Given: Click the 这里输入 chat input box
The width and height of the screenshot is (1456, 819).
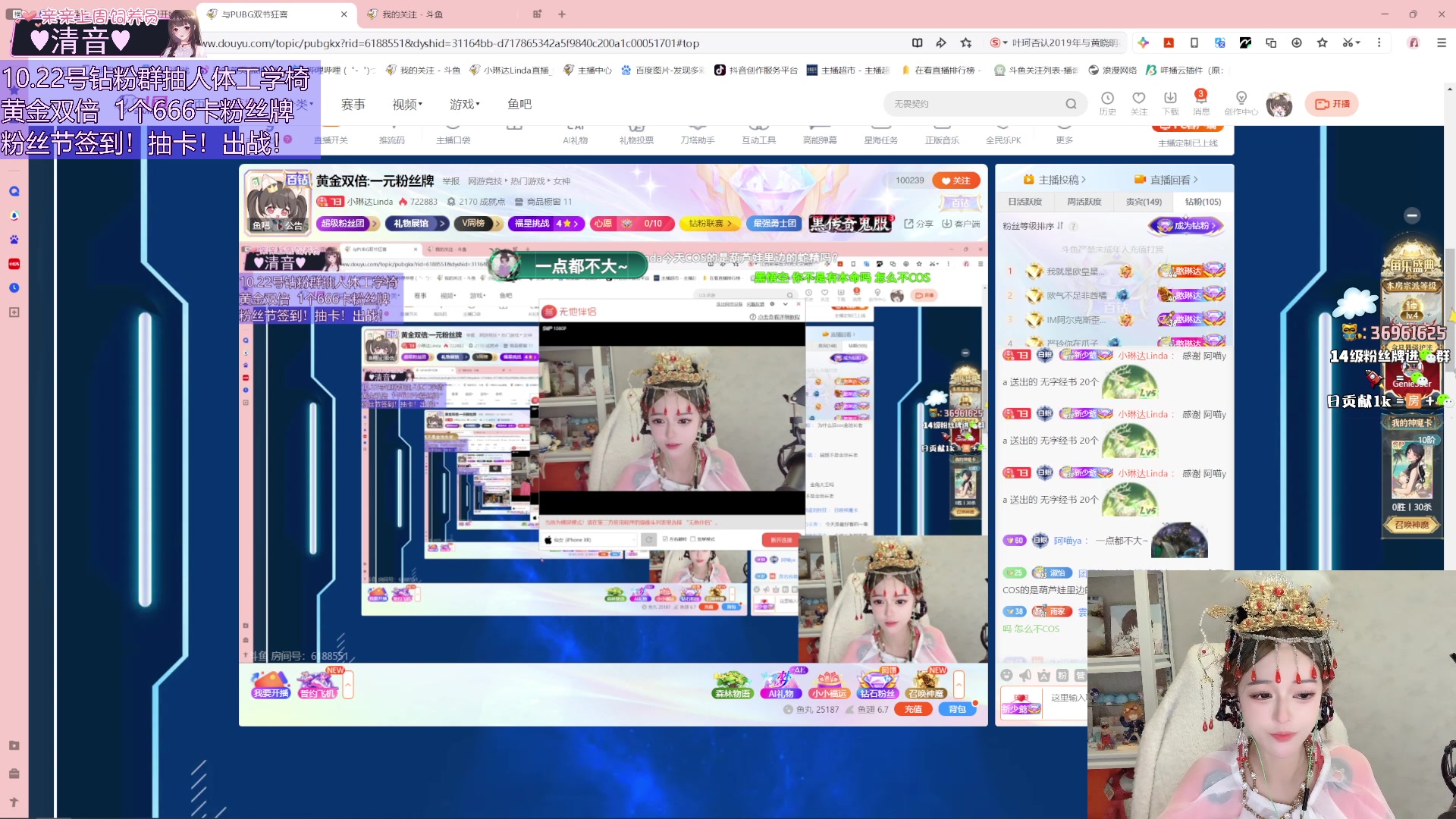Looking at the screenshot, I should (x=1068, y=698).
